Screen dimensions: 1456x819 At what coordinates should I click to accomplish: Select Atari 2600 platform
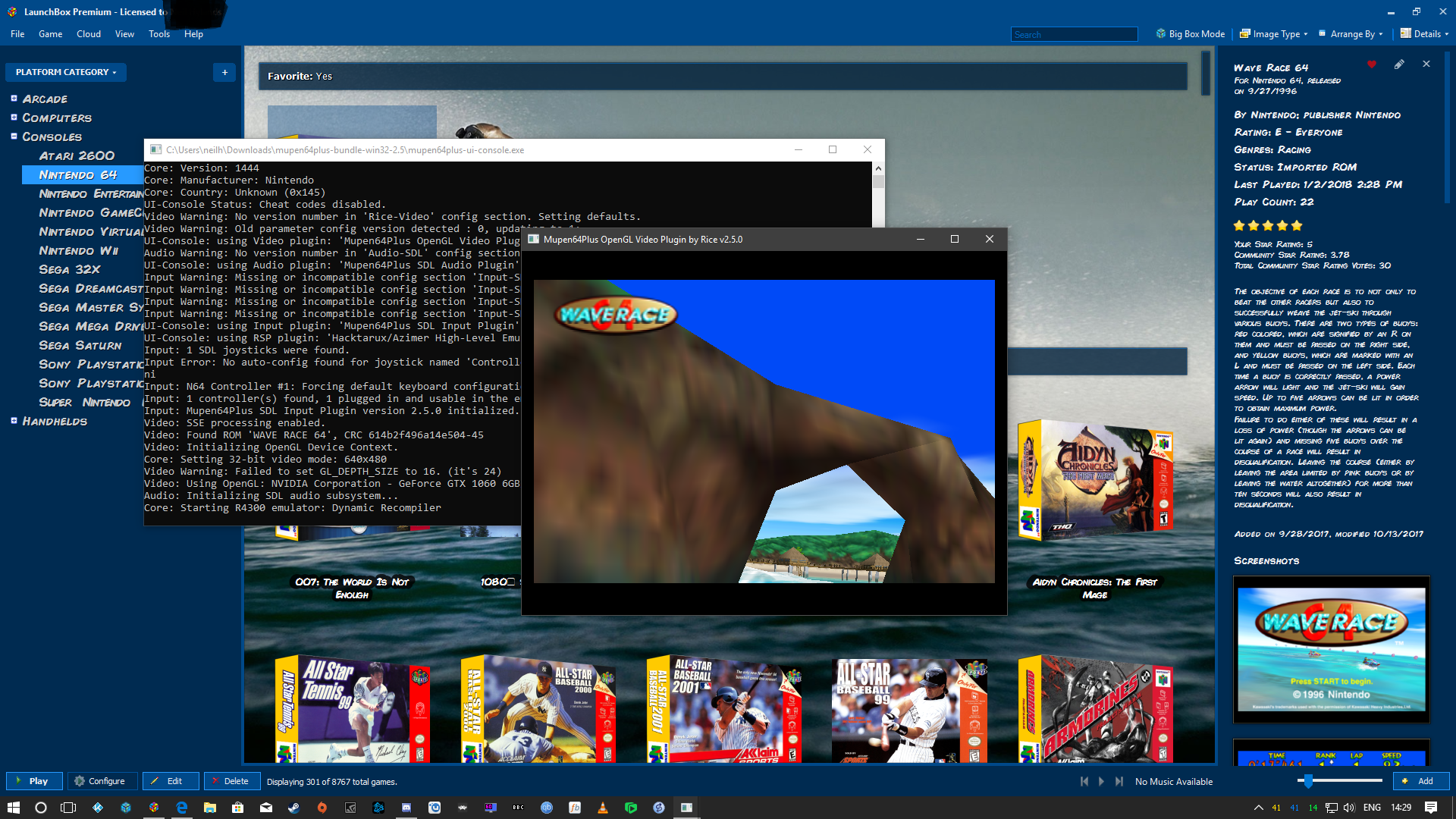(77, 155)
